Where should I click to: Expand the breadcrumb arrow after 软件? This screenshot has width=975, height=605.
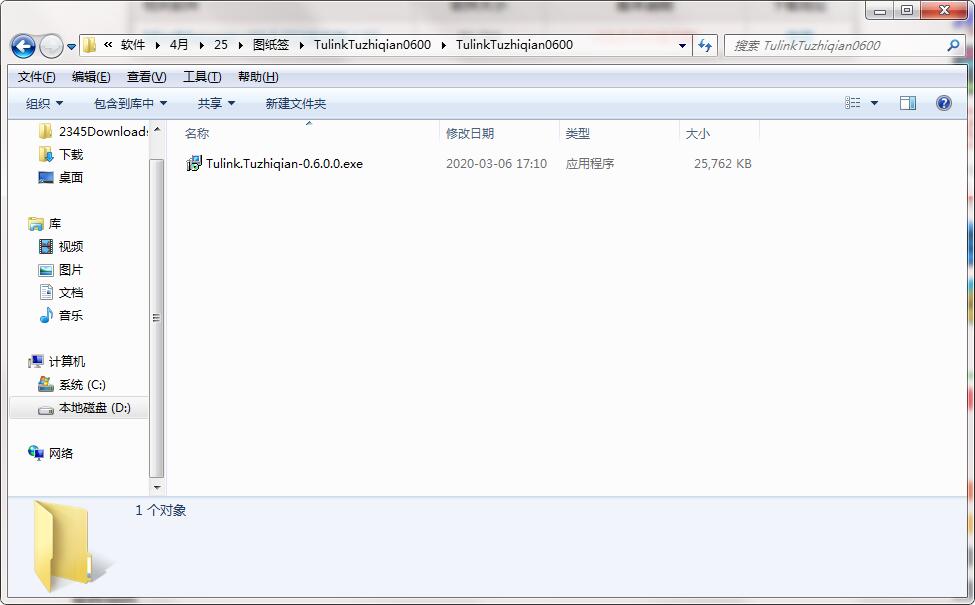coord(157,45)
